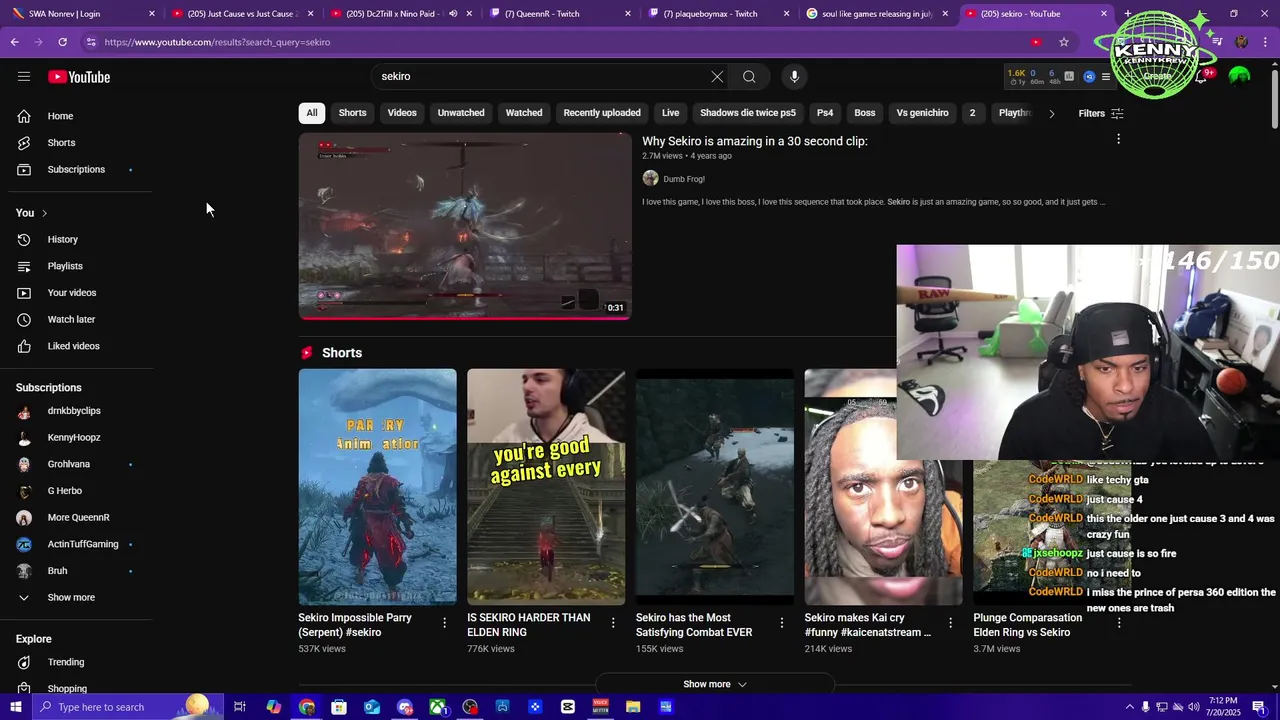Expand Shorts shelf with Show more

click(x=714, y=684)
